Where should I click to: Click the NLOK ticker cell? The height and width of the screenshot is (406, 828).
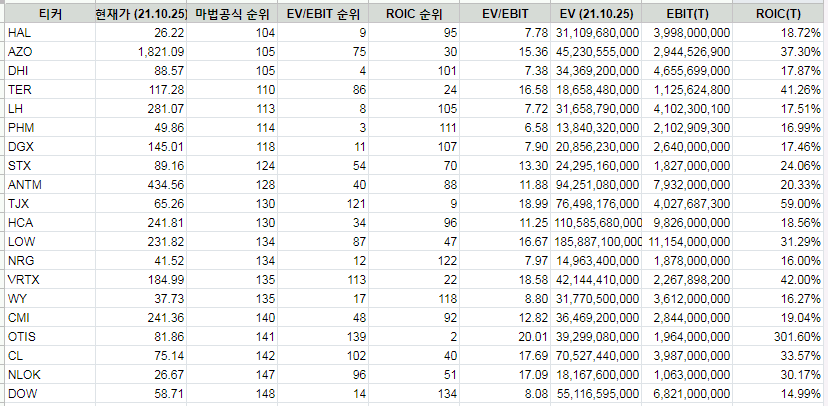click(x=50, y=375)
